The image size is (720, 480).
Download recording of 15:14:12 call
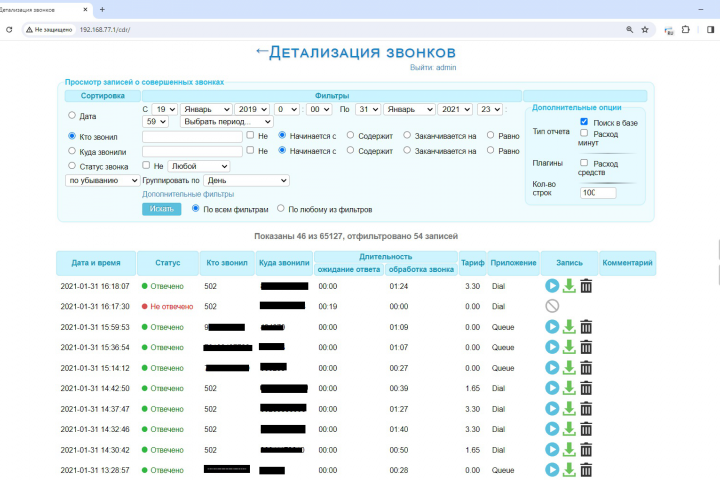569,367
